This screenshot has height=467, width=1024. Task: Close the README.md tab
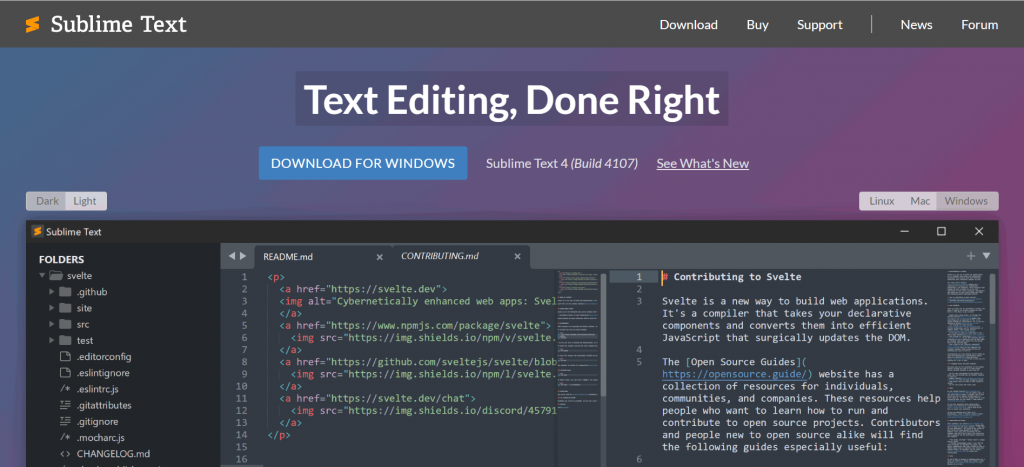pos(379,257)
